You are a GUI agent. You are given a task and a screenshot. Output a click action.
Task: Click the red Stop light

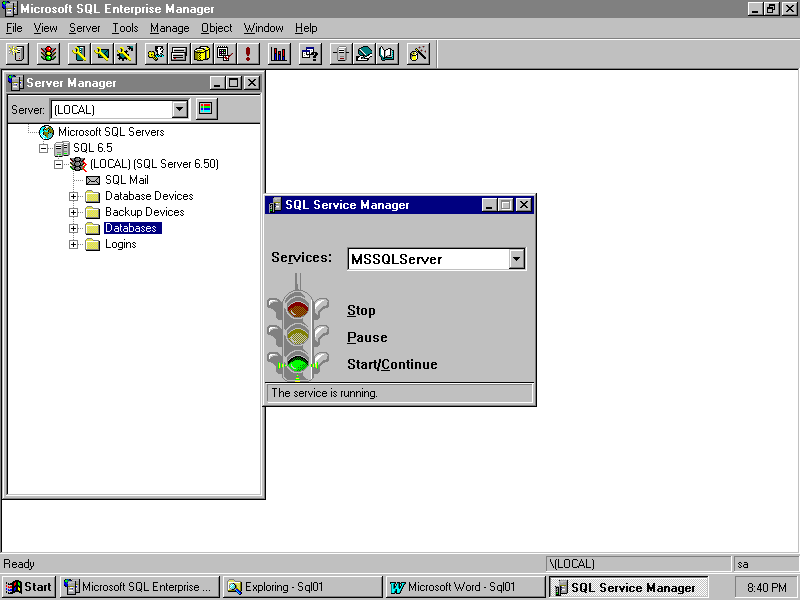point(297,309)
